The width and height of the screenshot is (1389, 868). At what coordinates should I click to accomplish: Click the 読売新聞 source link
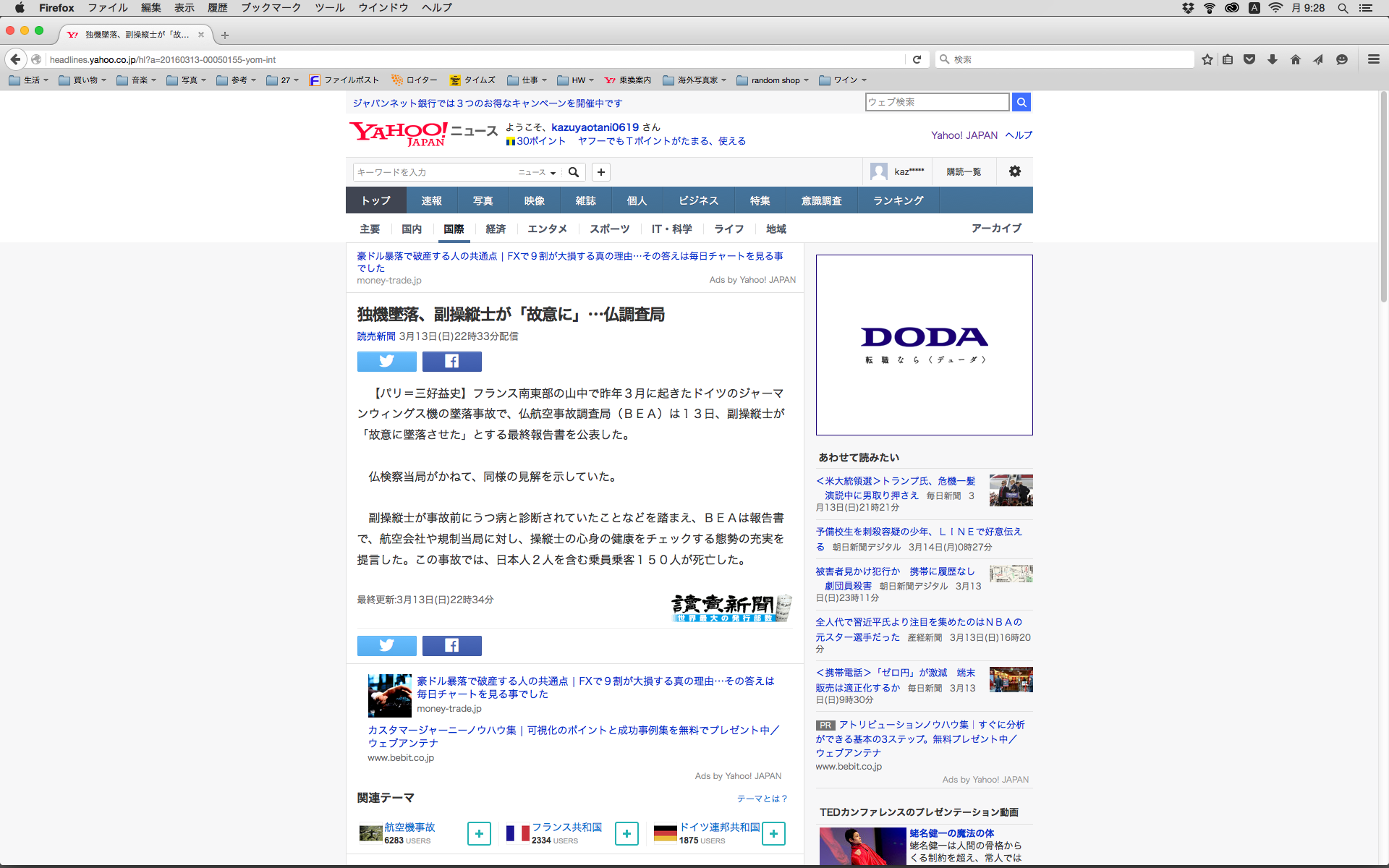click(x=376, y=336)
